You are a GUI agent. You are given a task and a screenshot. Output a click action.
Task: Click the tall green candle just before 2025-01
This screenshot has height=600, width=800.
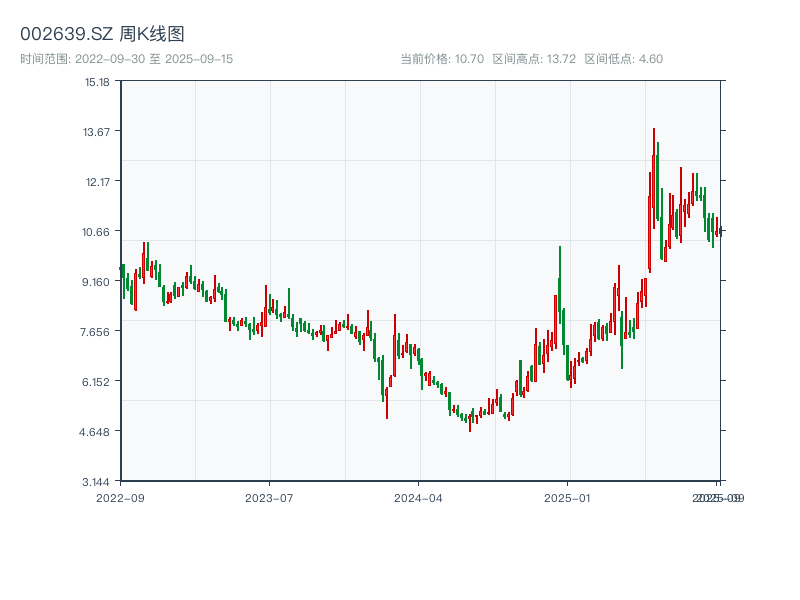(x=560, y=285)
